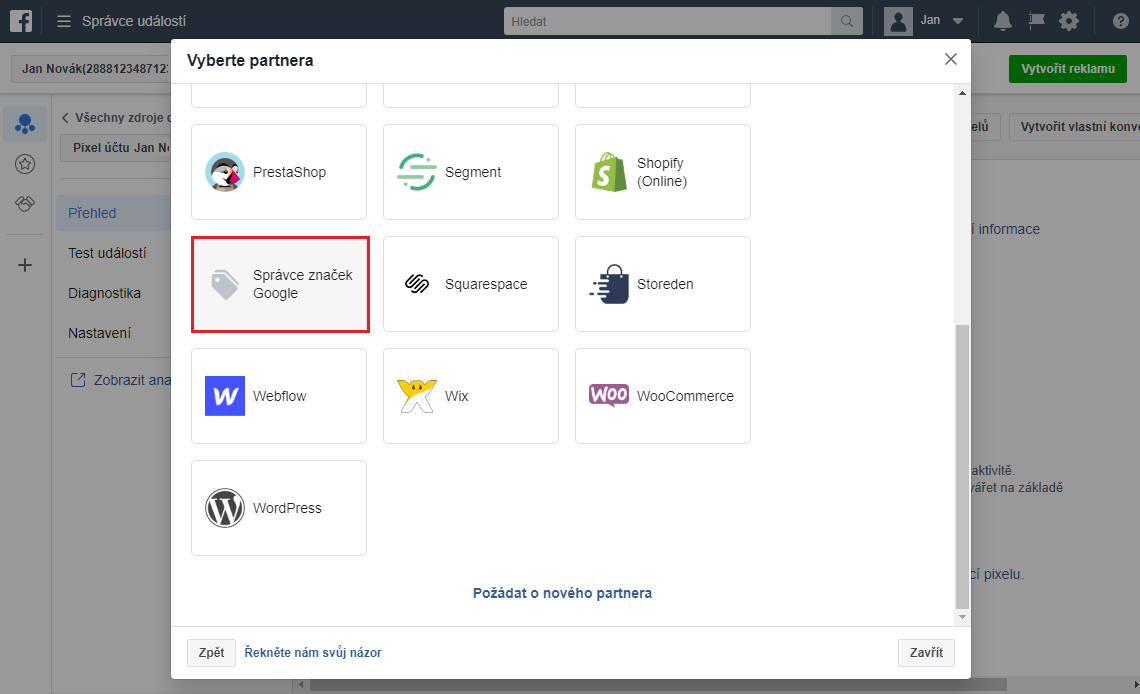1140x694 pixels.
Task: Open Test událostí tab in sidebar
Action: coord(107,253)
